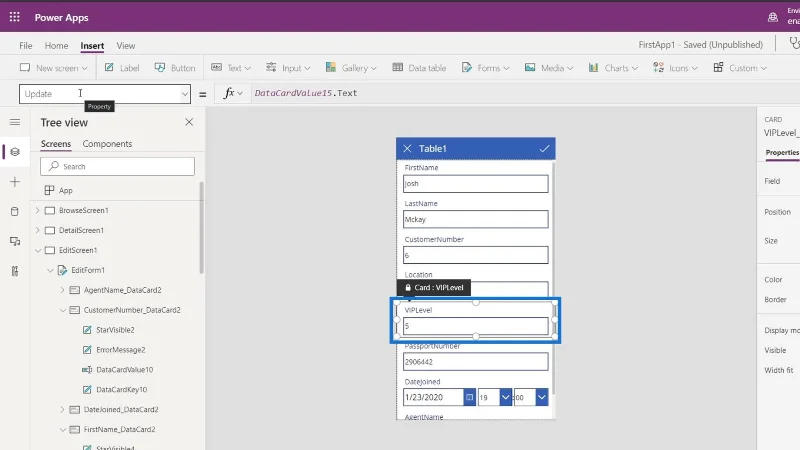Open the Text controls dropdown

coord(231,68)
